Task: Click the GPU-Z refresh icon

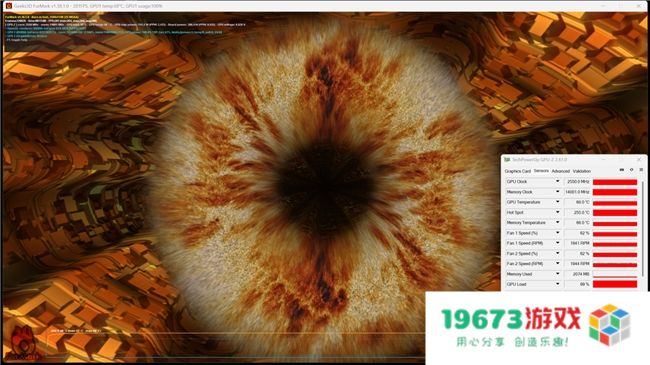Action: point(631,170)
